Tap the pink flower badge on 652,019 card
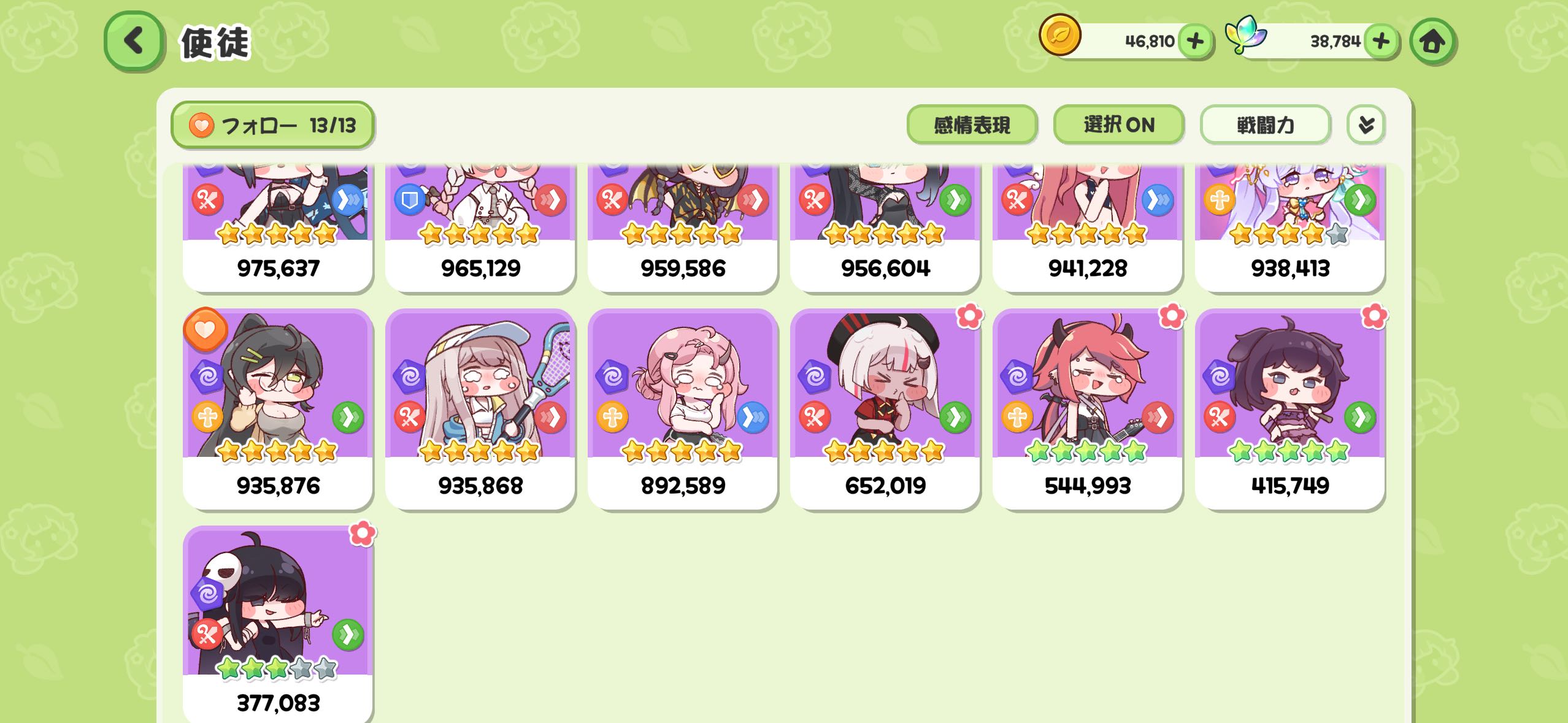1568x723 pixels. coord(970,316)
